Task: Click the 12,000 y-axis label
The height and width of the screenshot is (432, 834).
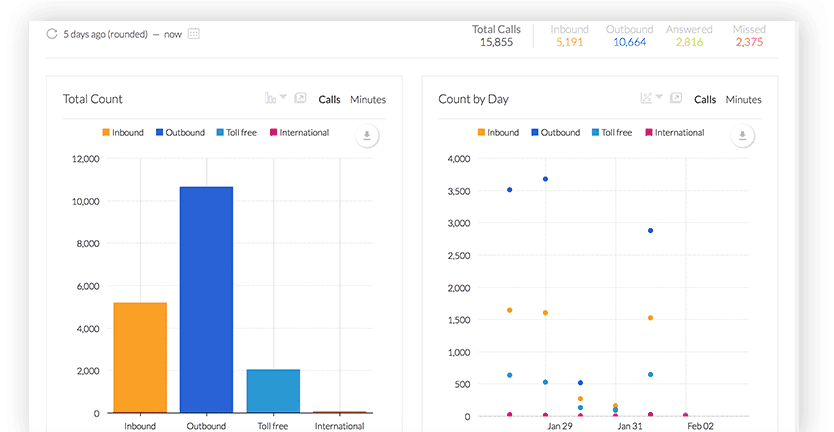Action: click(85, 159)
